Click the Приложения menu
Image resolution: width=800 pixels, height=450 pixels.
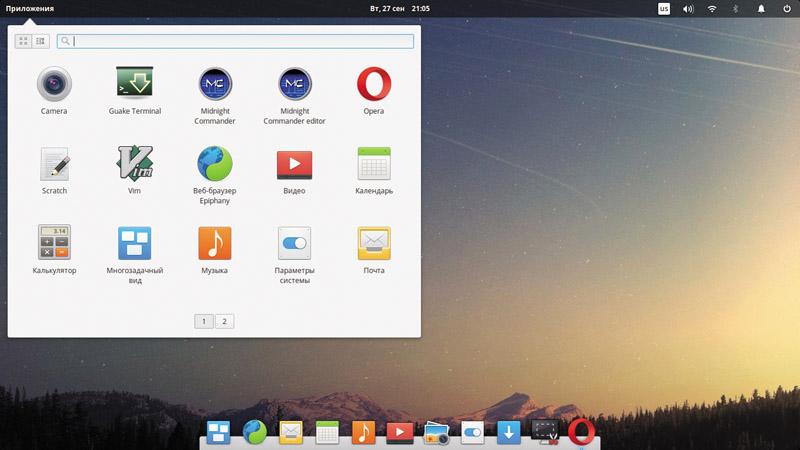(30, 8)
